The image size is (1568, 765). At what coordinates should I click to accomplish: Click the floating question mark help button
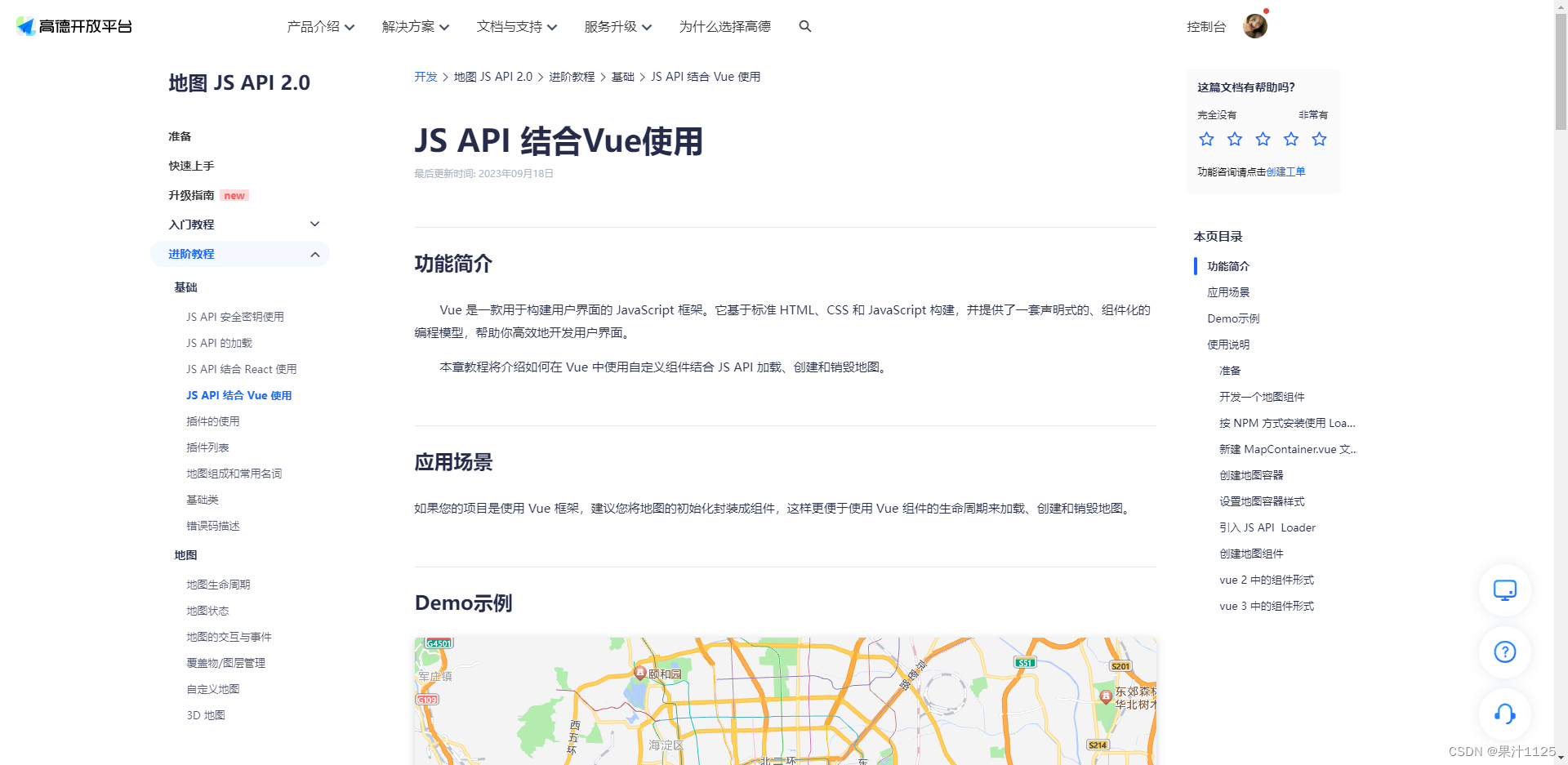tap(1505, 652)
